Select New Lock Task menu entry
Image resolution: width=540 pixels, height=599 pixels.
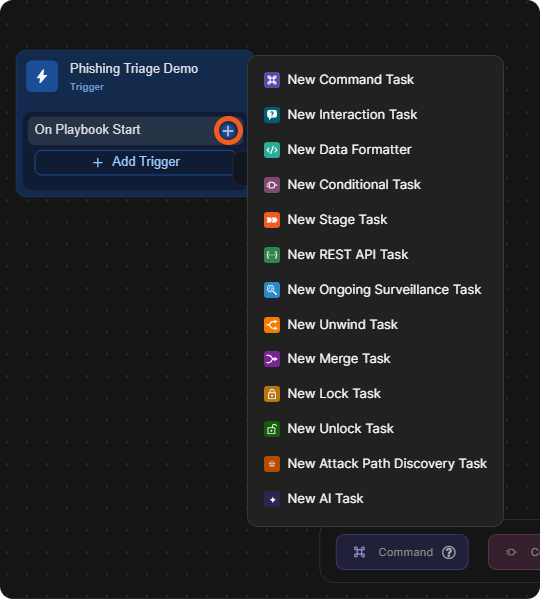point(375,394)
